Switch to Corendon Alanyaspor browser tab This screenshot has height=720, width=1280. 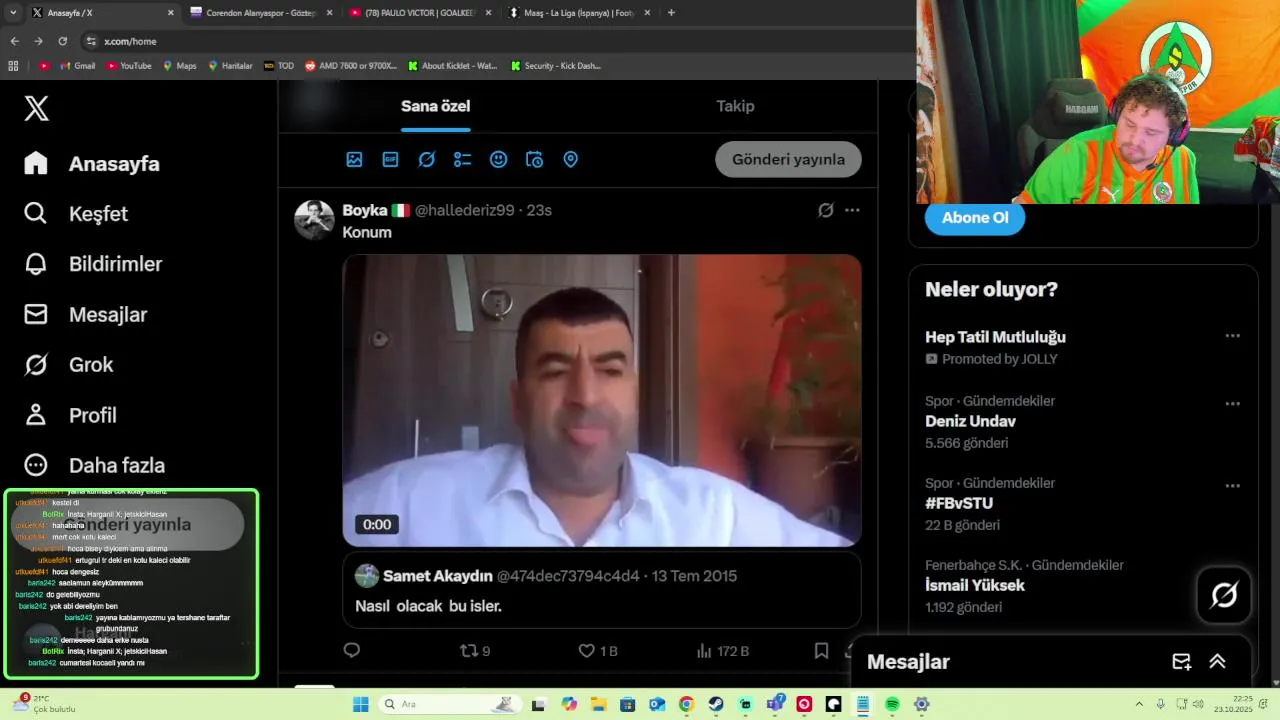click(262, 13)
